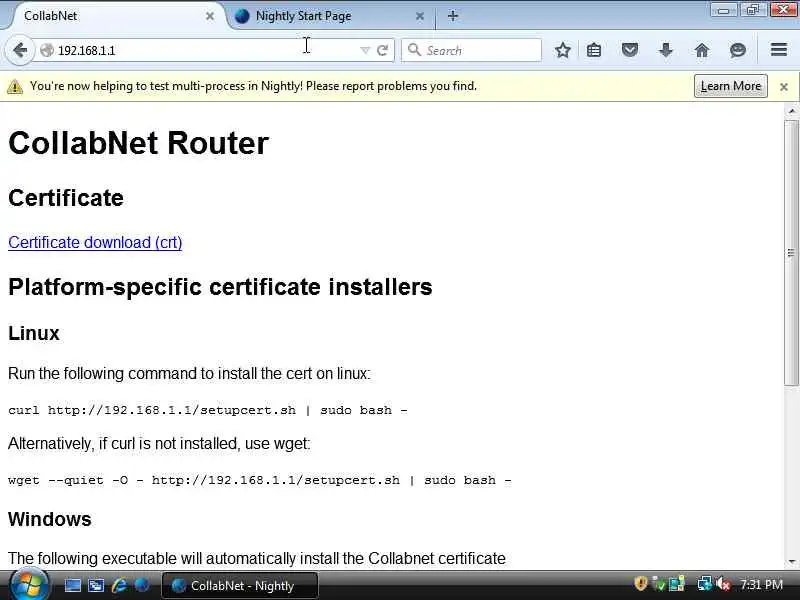Click the scrollbar down arrow
The image size is (800, 600).
click(x=792, y=562)
